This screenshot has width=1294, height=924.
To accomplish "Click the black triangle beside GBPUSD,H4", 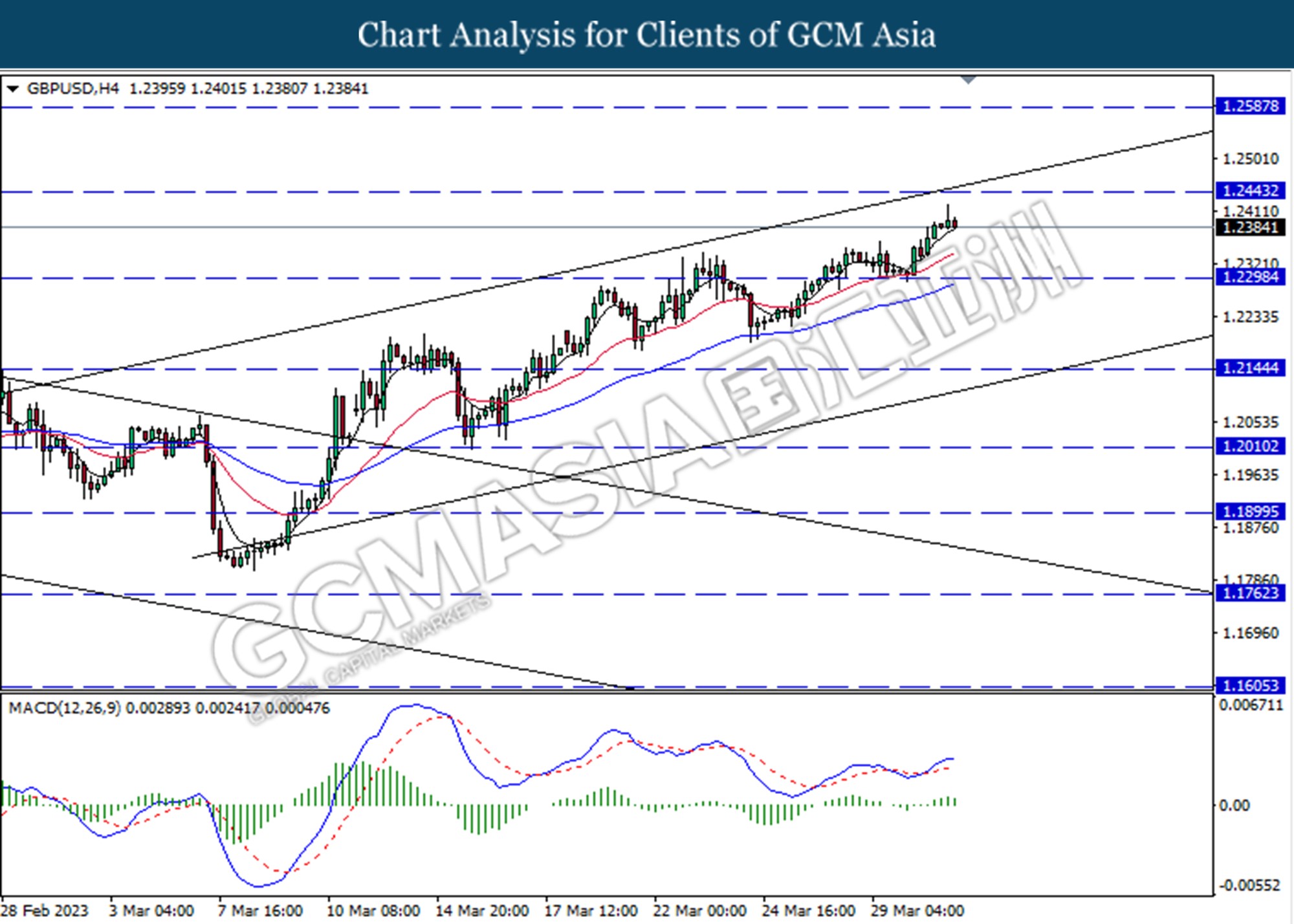I will point(12,89).
